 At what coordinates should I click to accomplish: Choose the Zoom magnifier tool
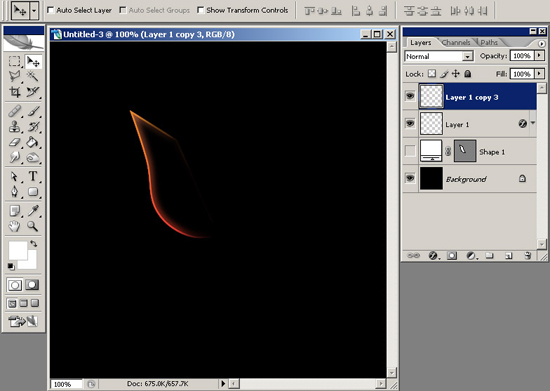coord(33,226)
